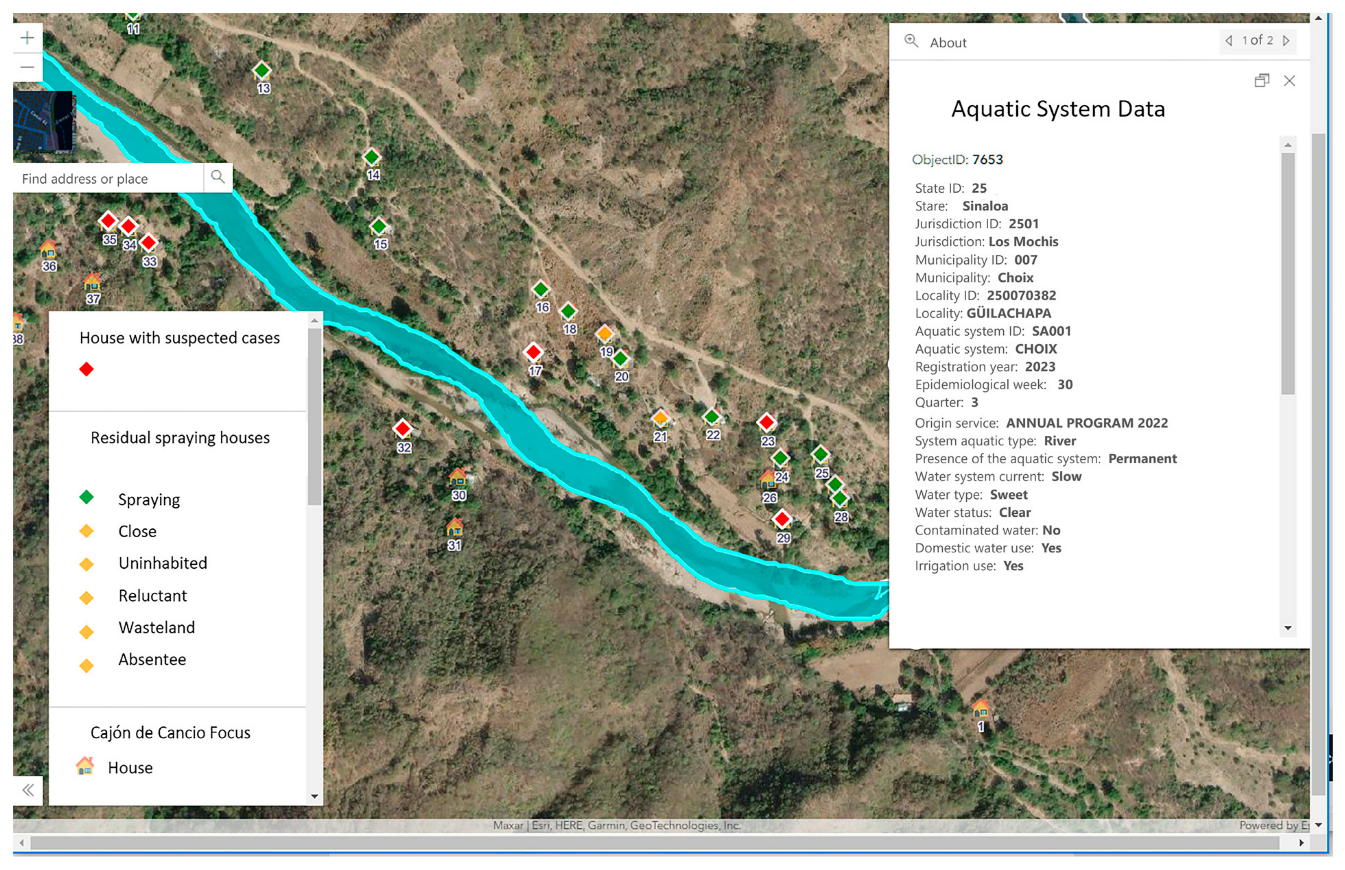This screenshot has height=870, width=1345.
Task: Dock the Aquatic System Data popup
Action: tap(1262, 81)
